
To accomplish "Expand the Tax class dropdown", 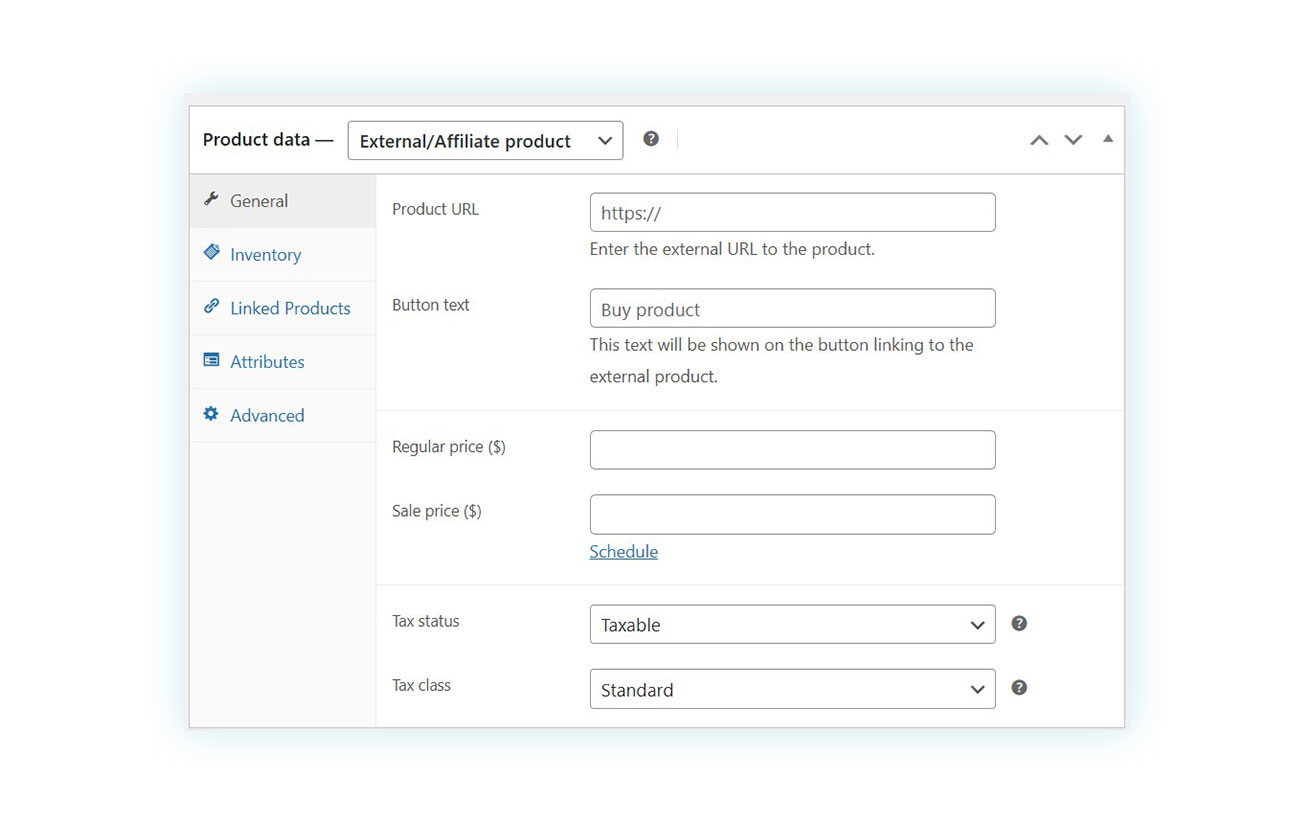I will pos(792,689).
